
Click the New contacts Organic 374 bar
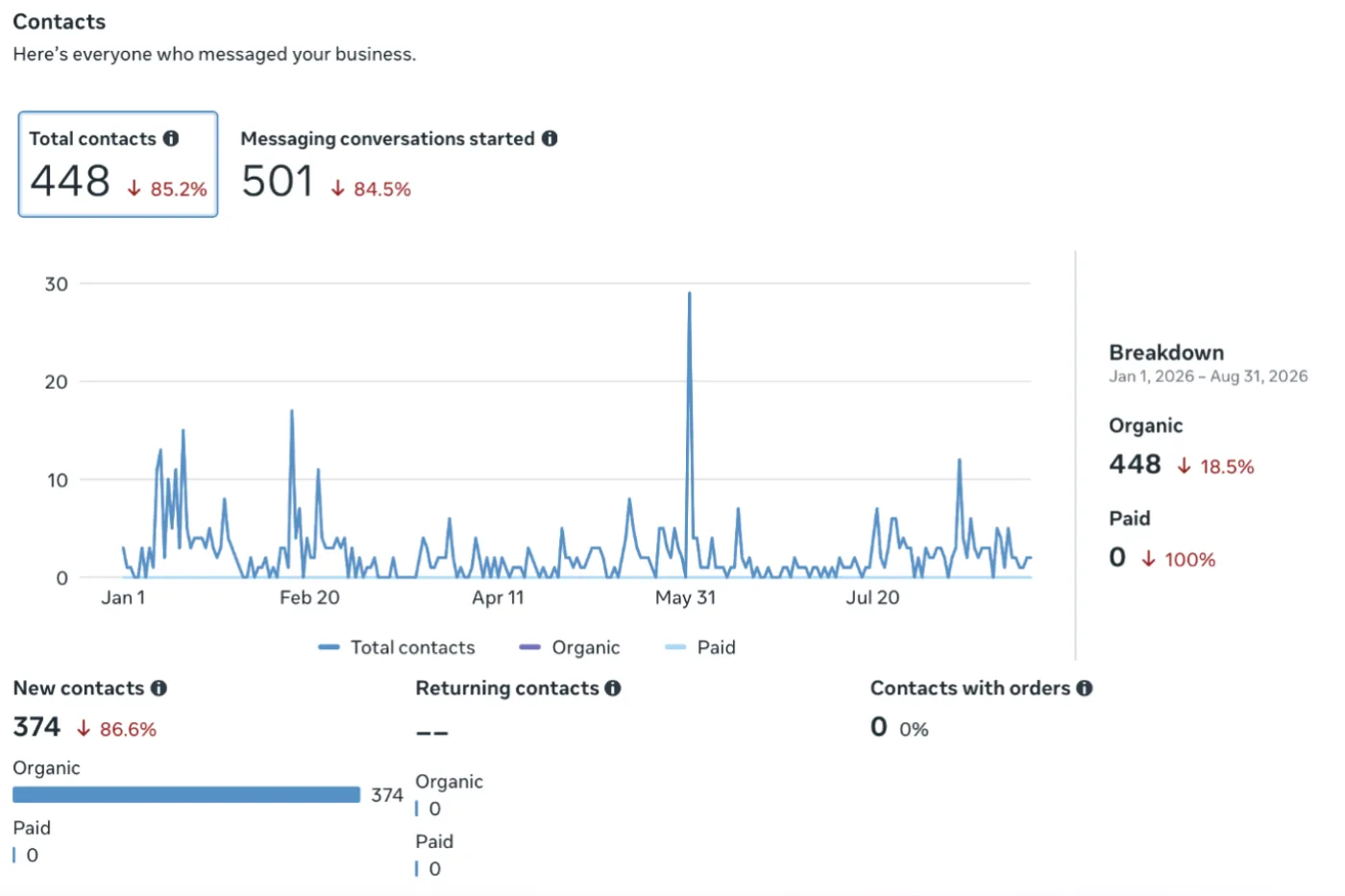tap(186, 794)
